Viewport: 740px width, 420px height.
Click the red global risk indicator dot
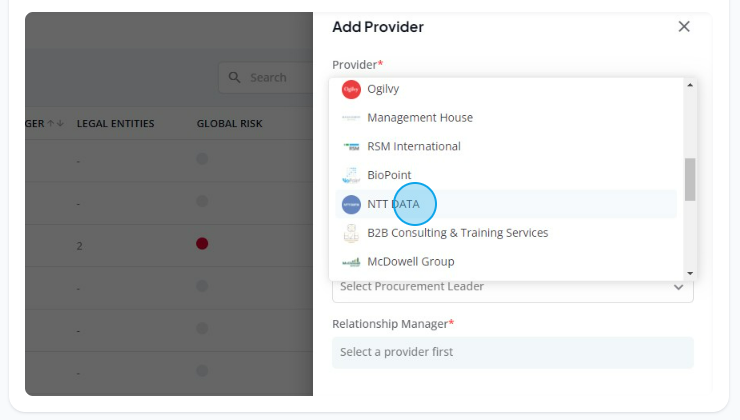(202, 244)
